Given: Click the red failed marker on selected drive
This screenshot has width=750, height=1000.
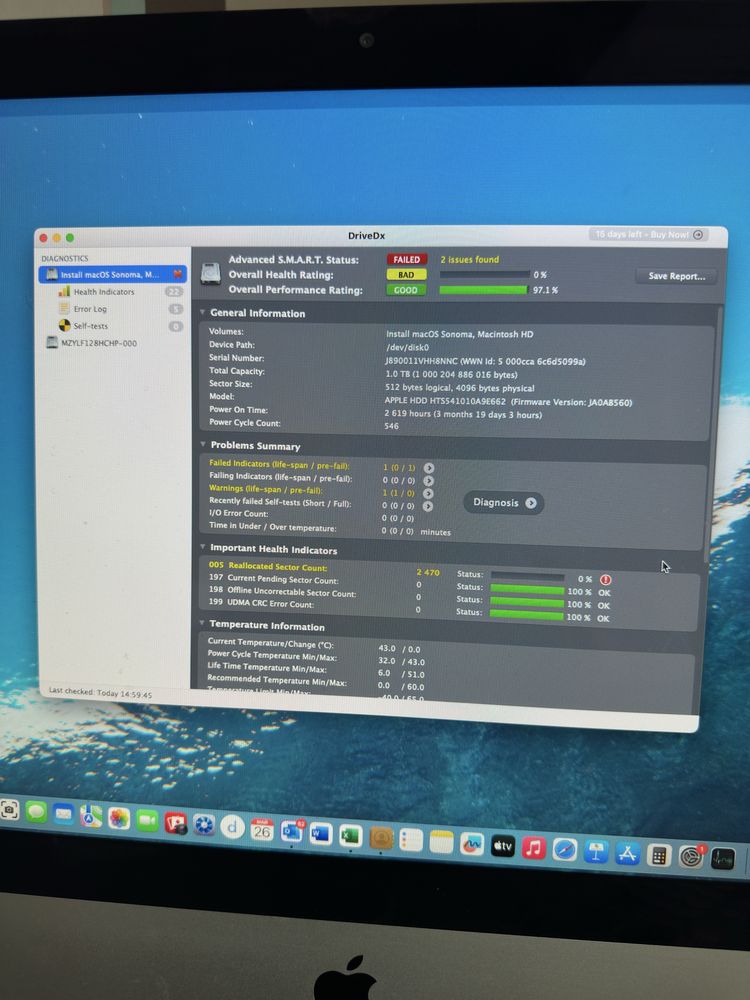Looking at the screenshot, I should [x=177, y=274].
